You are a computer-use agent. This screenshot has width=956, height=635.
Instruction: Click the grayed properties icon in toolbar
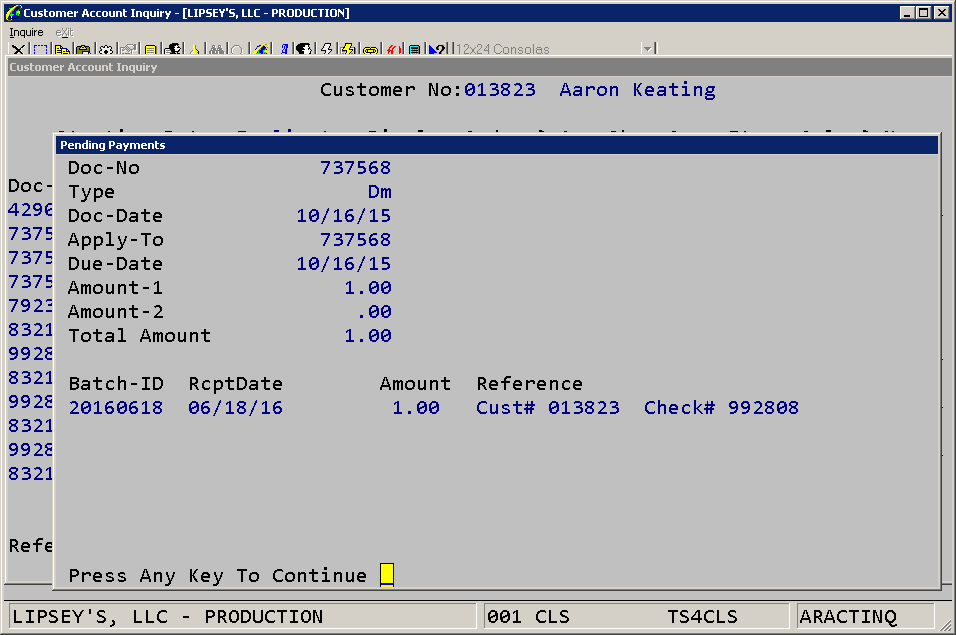[128, 49]
